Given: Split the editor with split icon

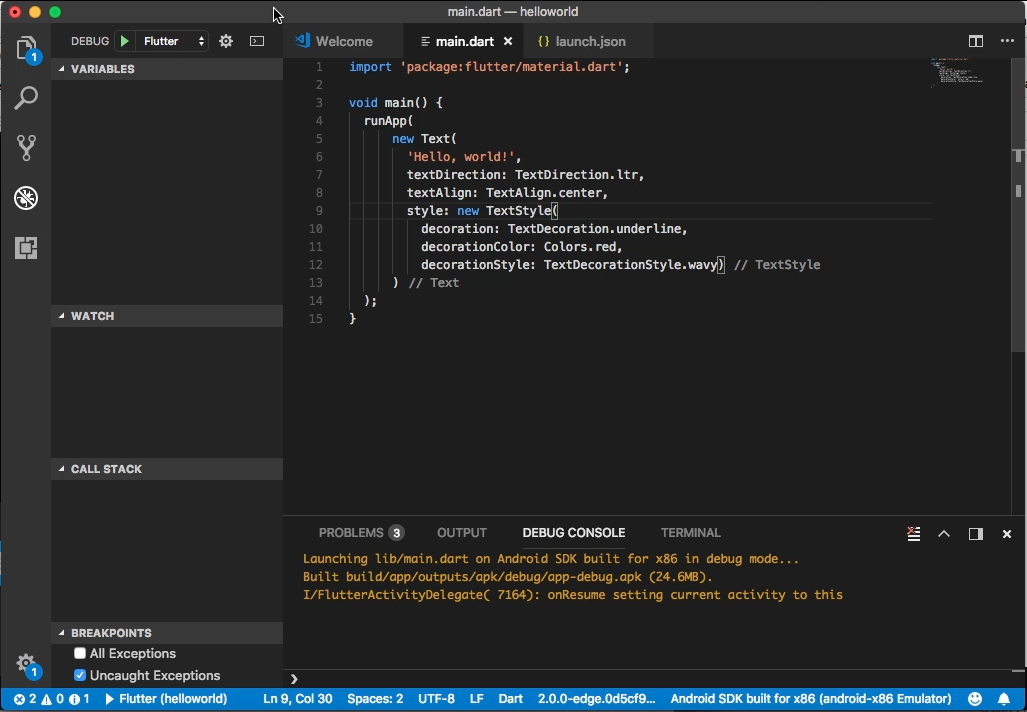Looking at the screenshot, I should click(976, 41).
